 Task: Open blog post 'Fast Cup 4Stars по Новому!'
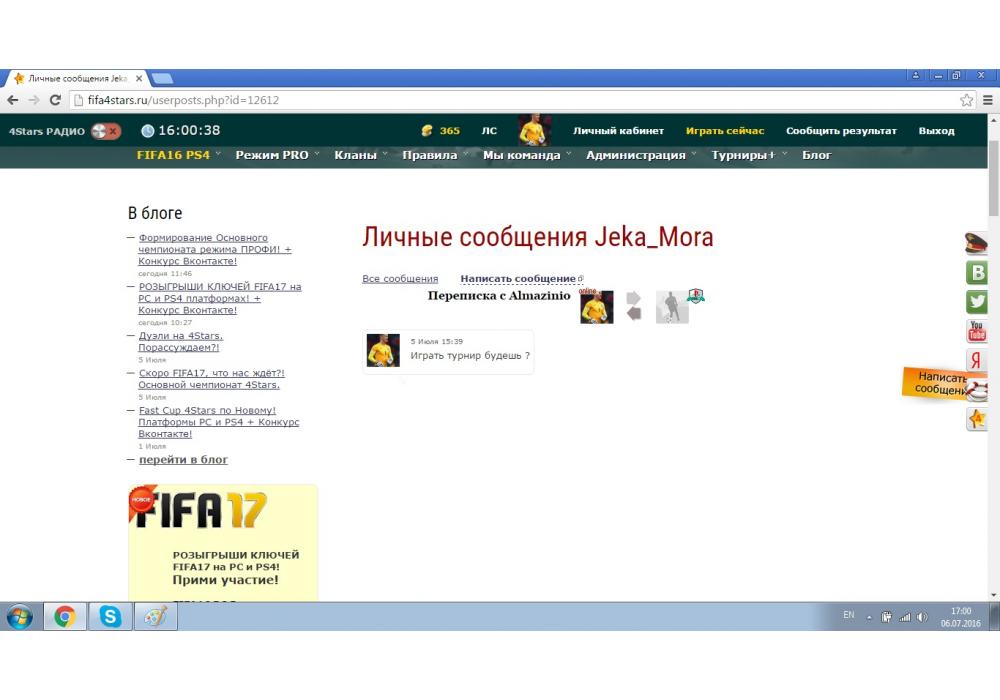(x=219, y=422)
